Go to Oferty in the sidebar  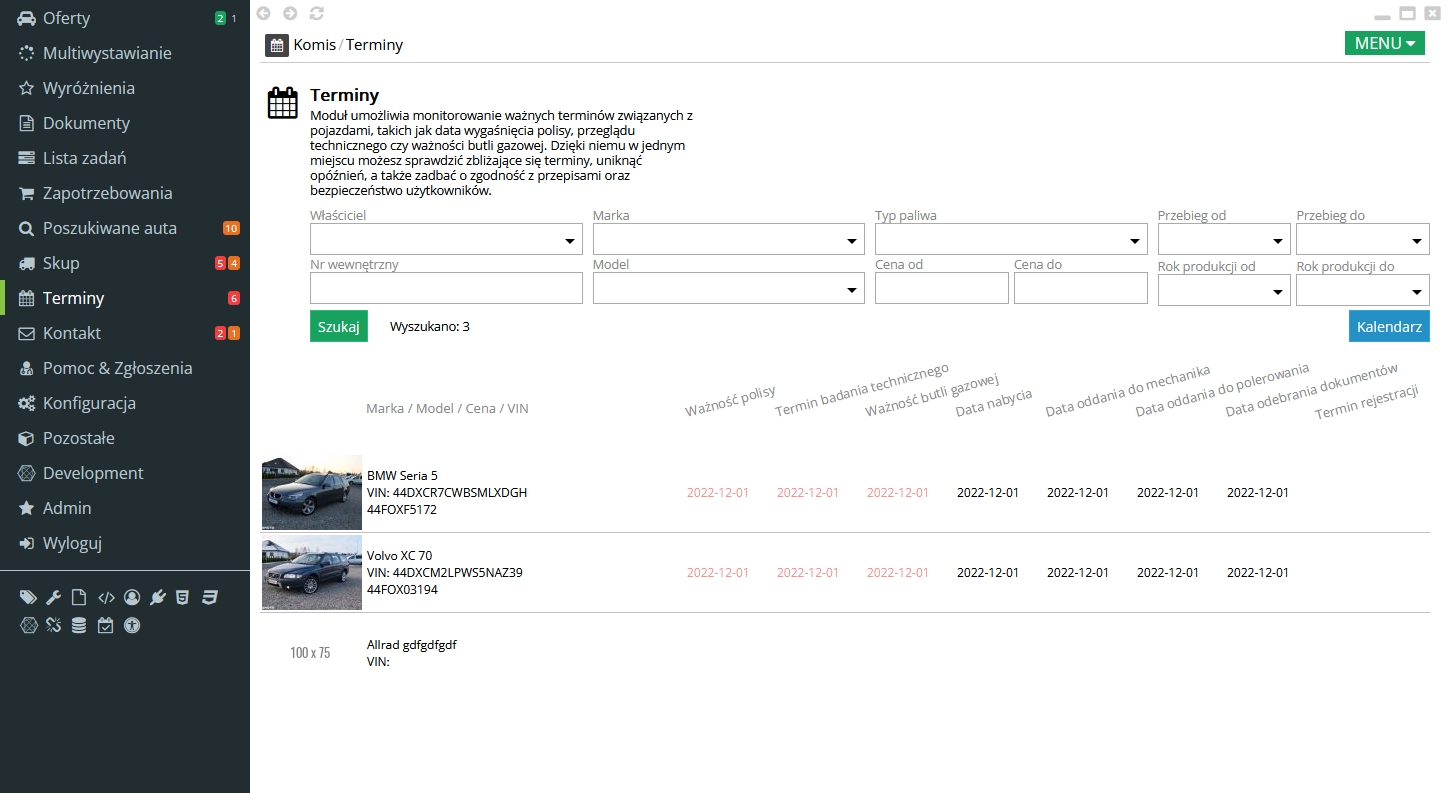click(x=66, y=18)
